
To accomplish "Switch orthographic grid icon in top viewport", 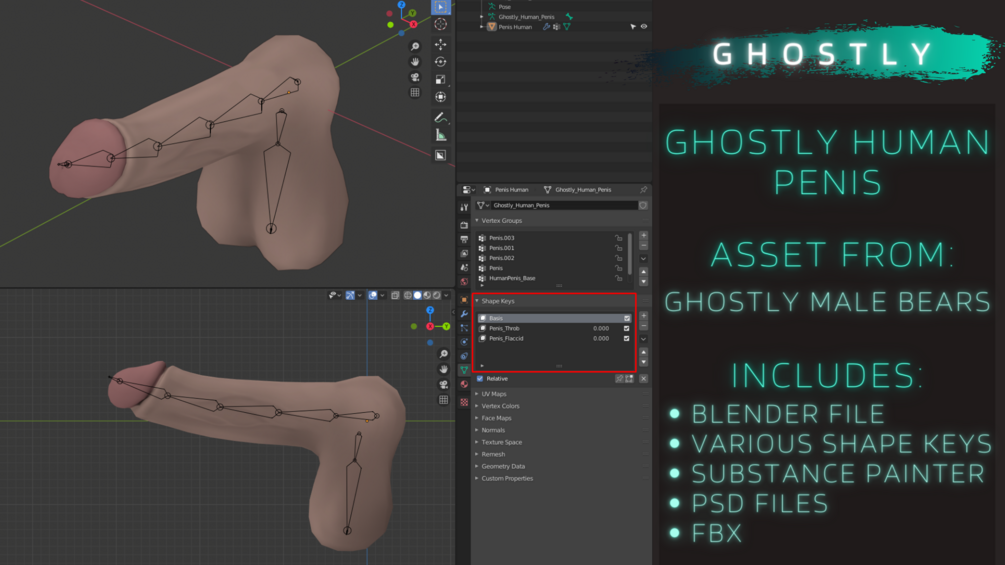I will (x=415, y=93).
